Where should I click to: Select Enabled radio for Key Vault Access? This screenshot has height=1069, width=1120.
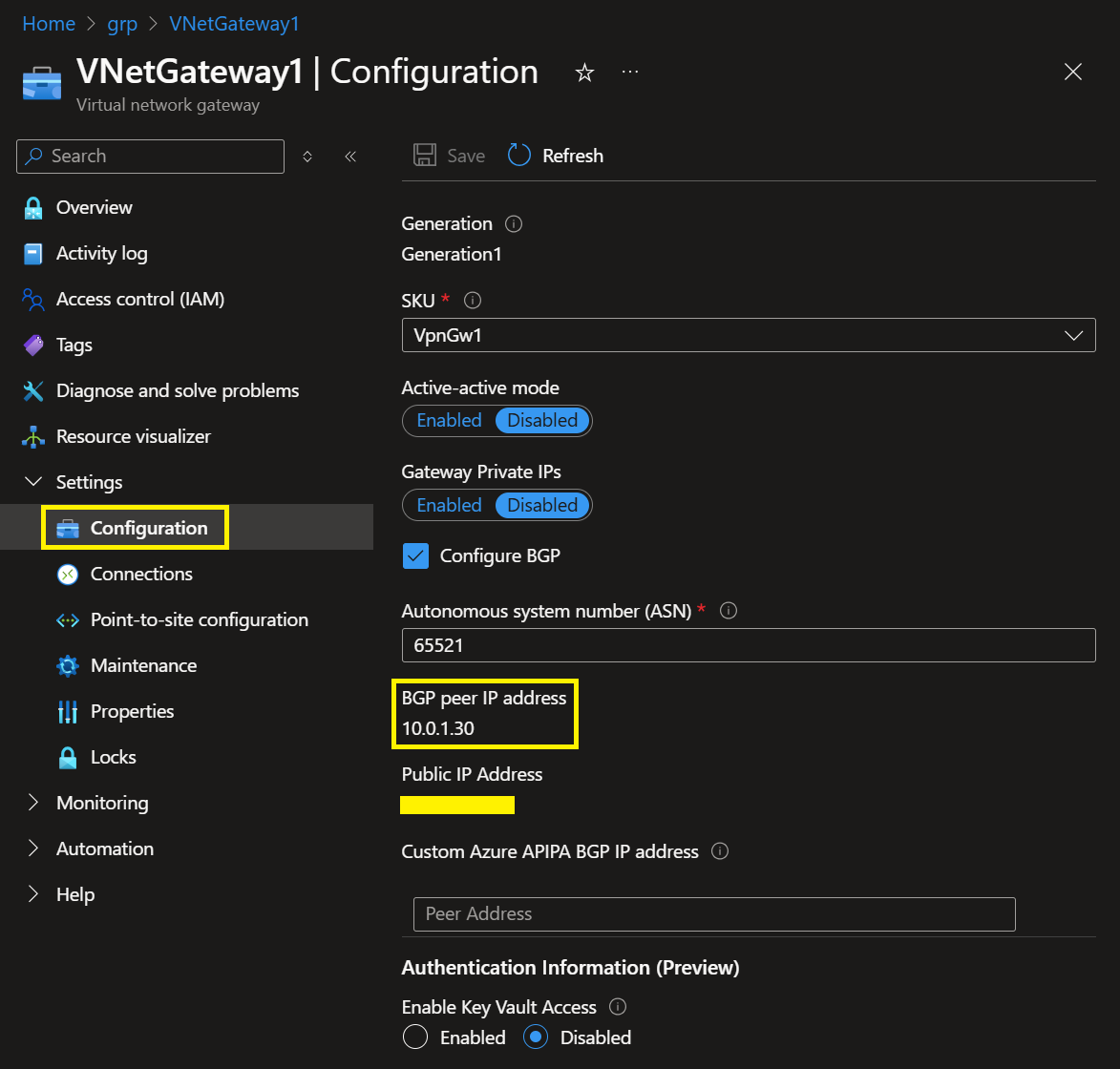[415, 1037]
